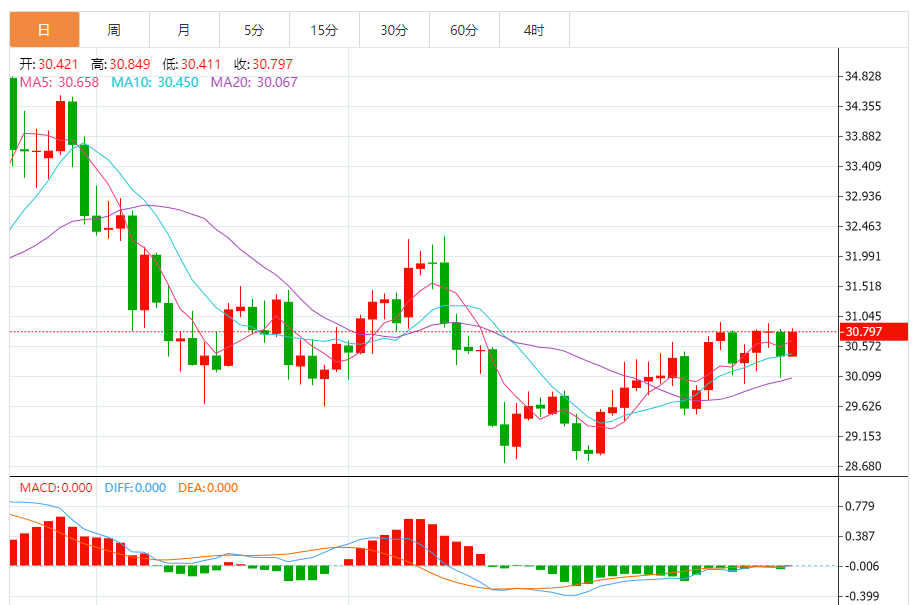Switch to the 月 monthly tab
Image resolution: width=915 pixels, height=605 pixels.
[x=184, y=30]
